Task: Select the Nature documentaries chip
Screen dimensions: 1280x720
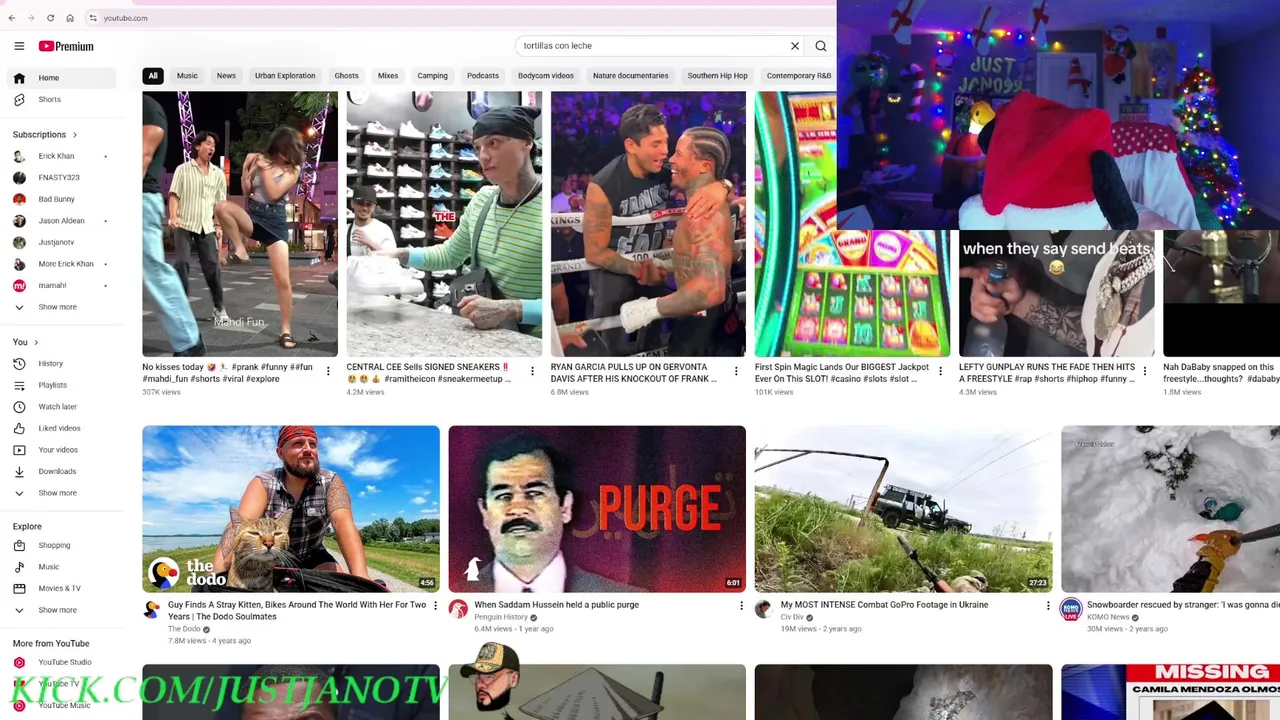Action: click(x=630, y=76)
